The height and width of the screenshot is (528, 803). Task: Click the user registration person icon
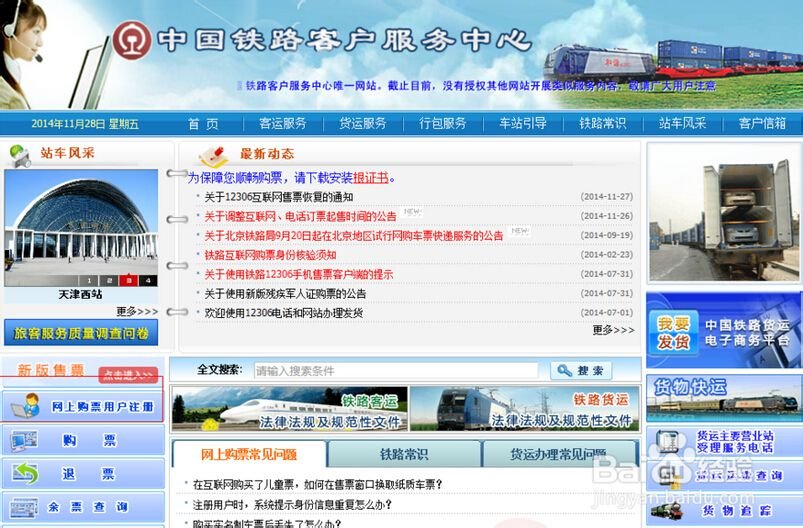(27, 406)
